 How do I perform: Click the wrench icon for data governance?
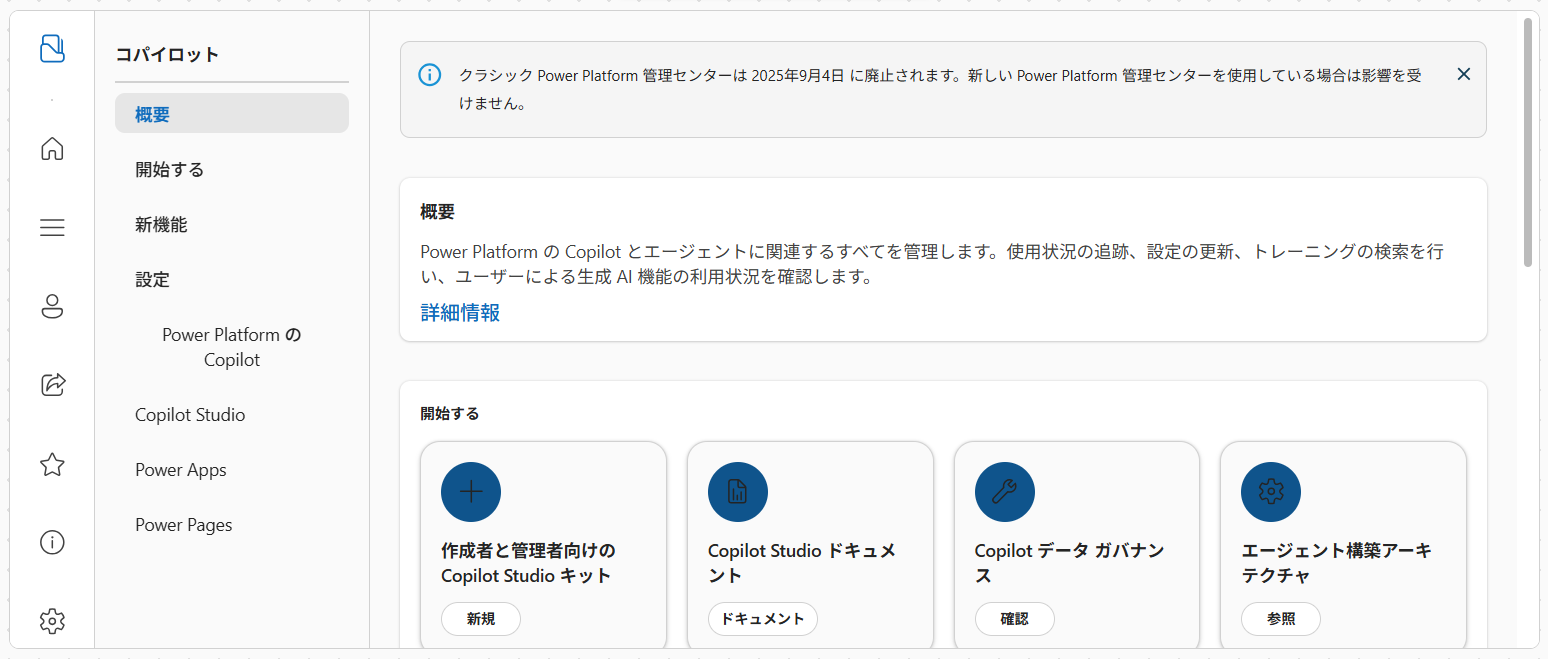(x=1004, y=492)
